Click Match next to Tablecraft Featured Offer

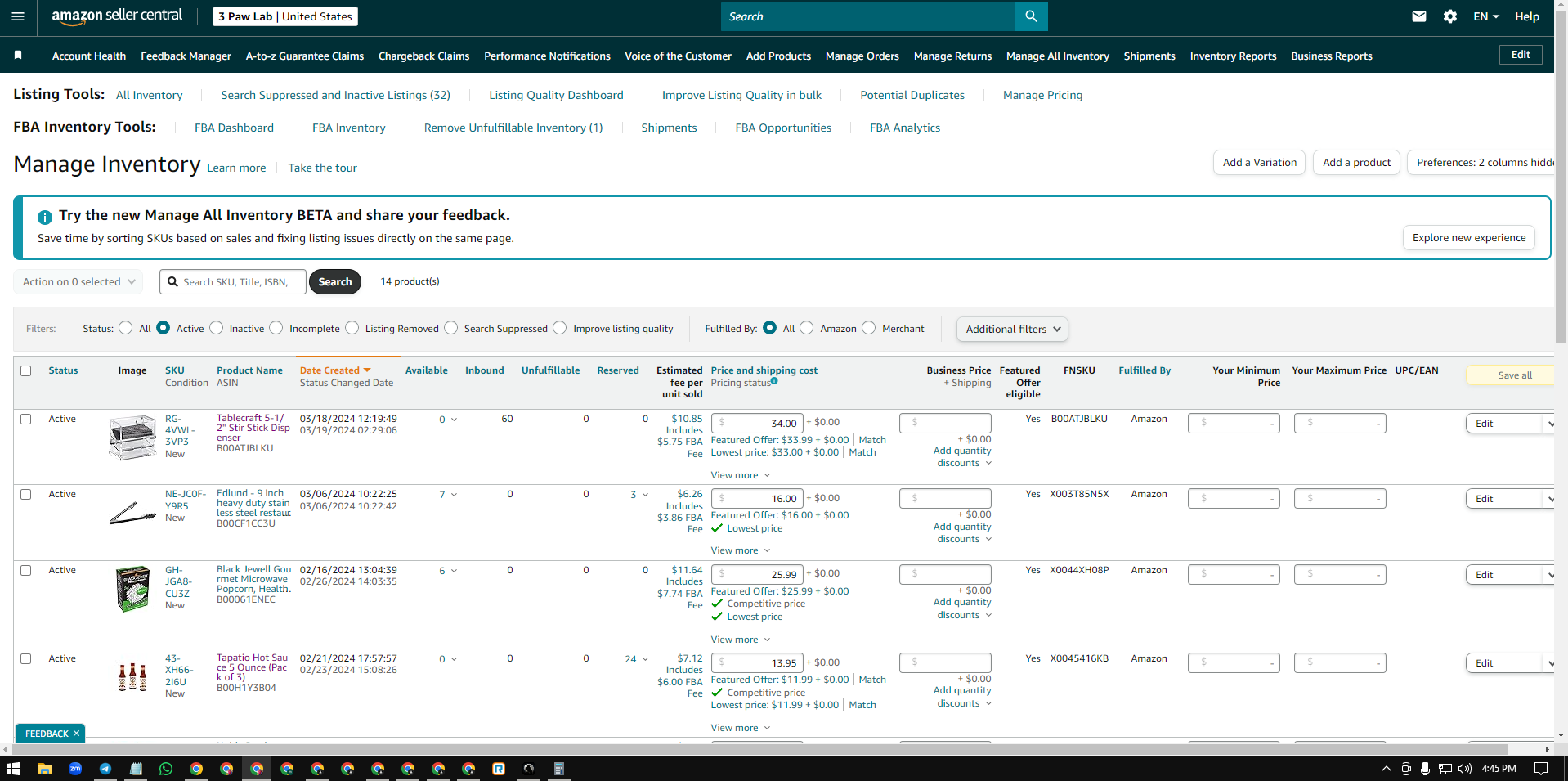click(872, 440)
